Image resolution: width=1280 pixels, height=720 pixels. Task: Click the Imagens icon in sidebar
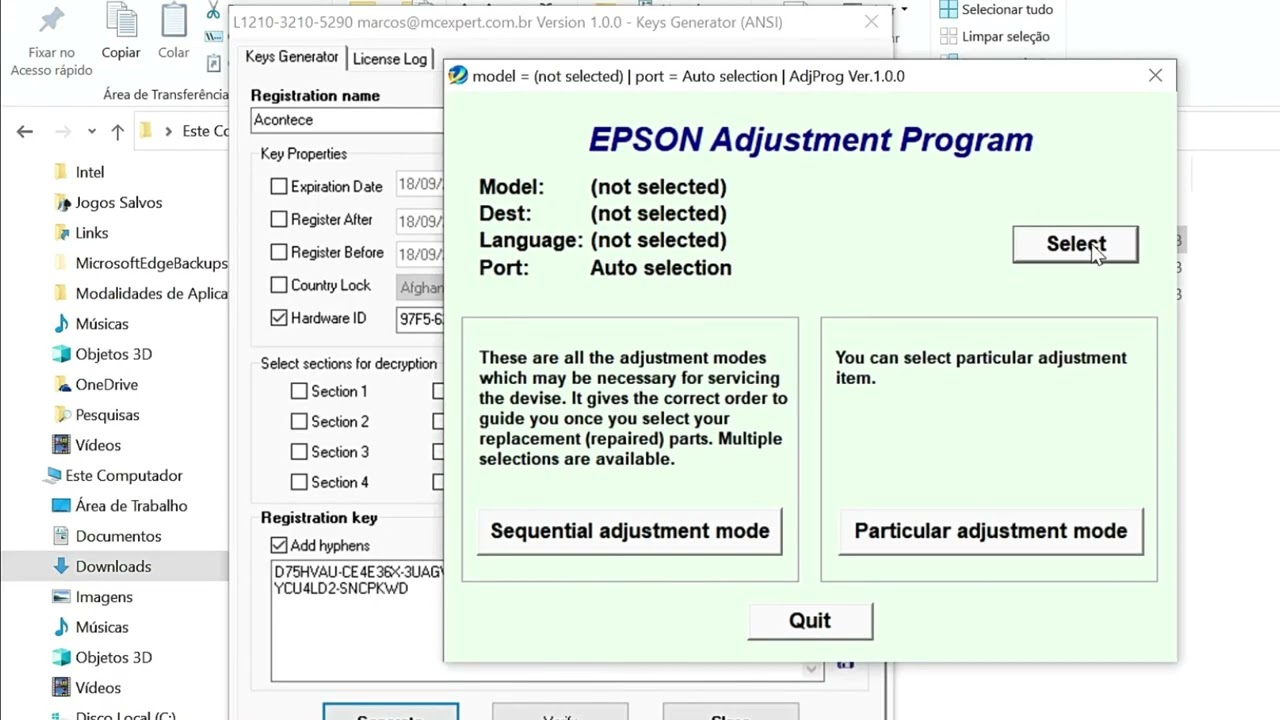point(61,597)
